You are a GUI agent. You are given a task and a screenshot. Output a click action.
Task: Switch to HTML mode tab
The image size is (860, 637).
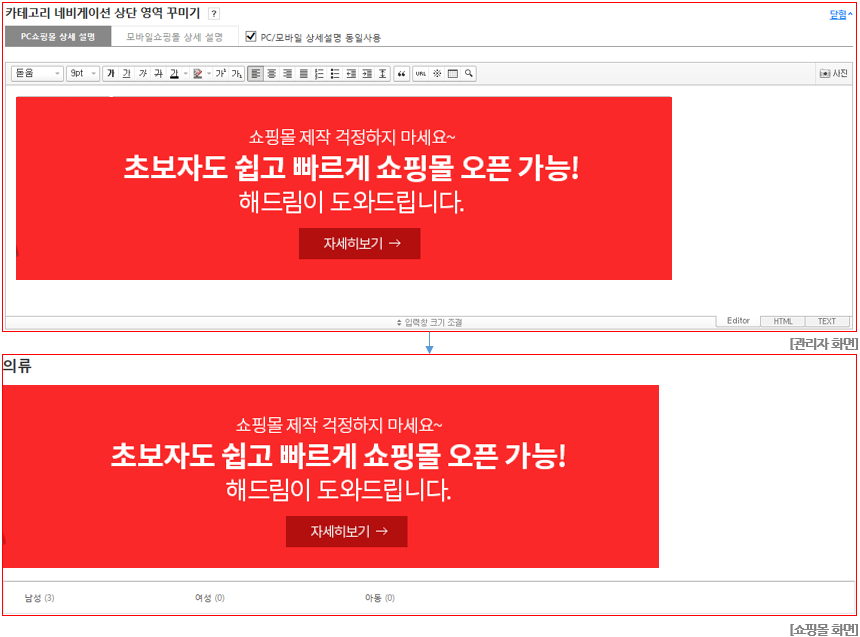click(x=783, y=322)
